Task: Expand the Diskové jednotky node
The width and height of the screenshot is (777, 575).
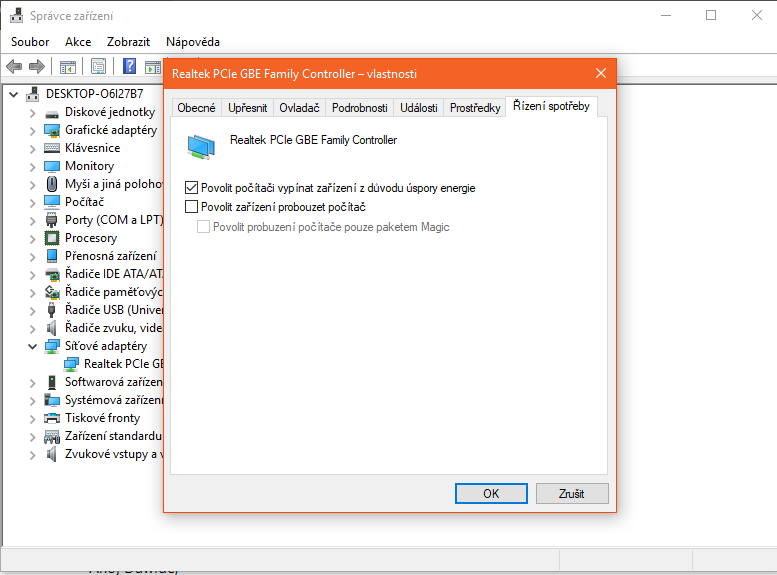Action: click(x=32, y=114)
